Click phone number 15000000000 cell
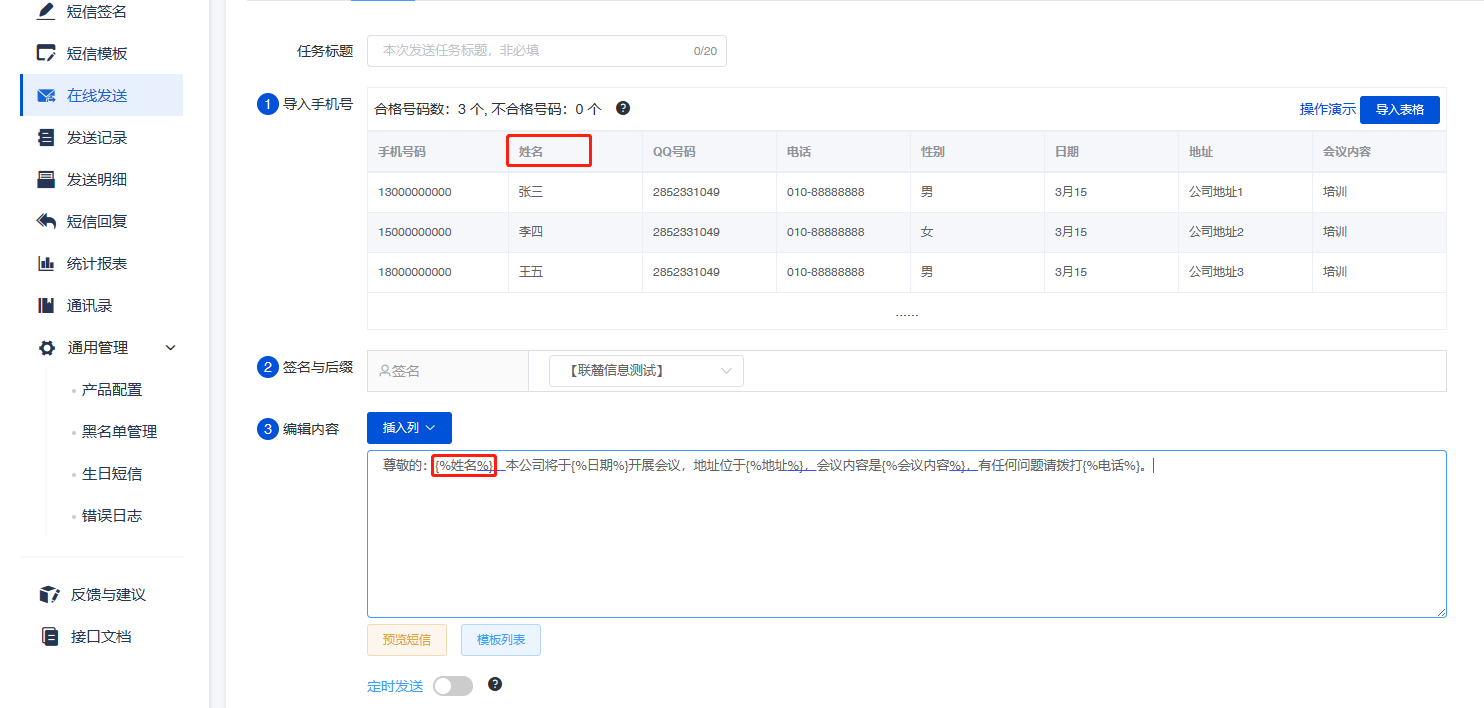 click(438, 232)
